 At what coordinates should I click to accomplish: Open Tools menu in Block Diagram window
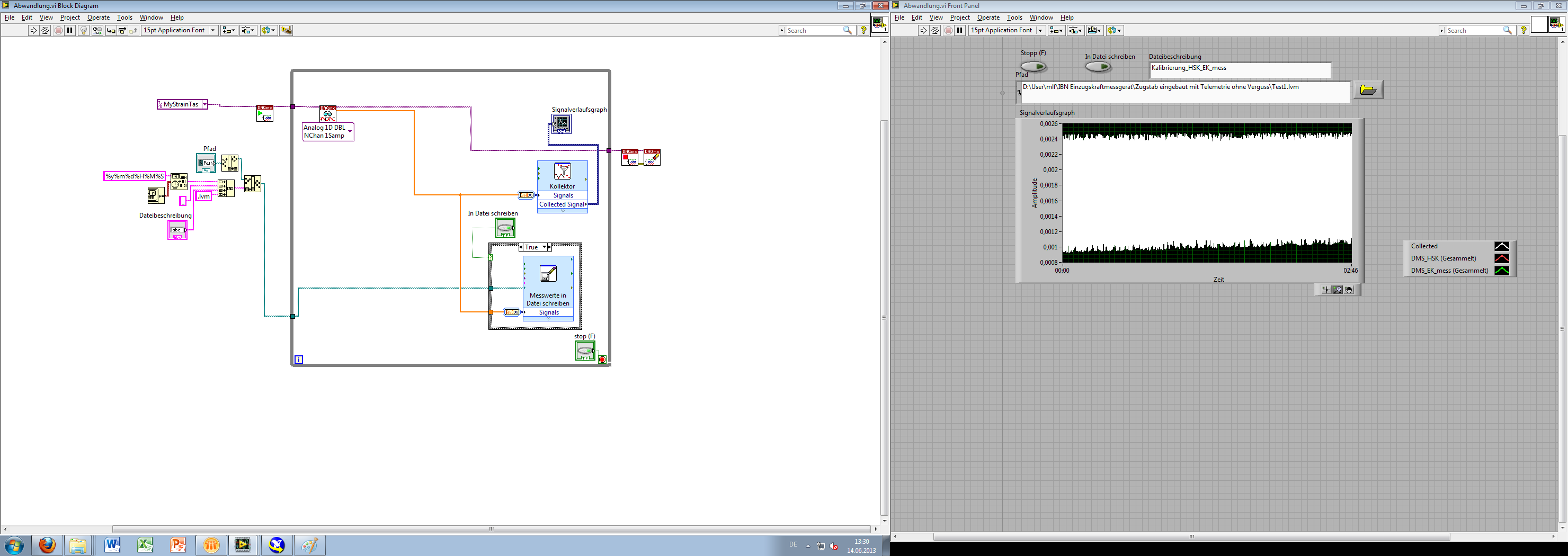pyautogui.click(x=124, y=17)
